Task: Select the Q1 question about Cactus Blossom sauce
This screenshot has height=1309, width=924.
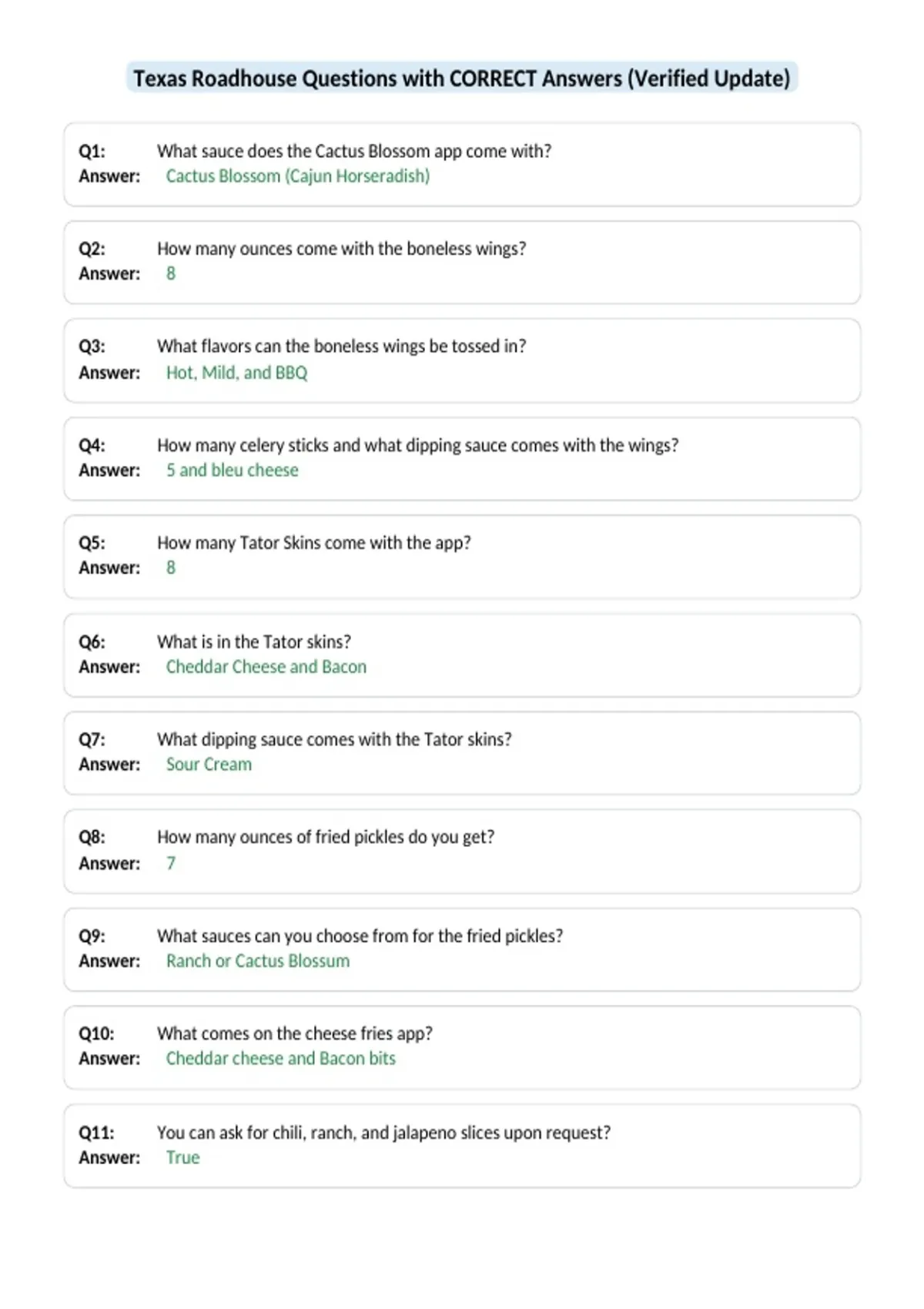Action: (354, 151)
